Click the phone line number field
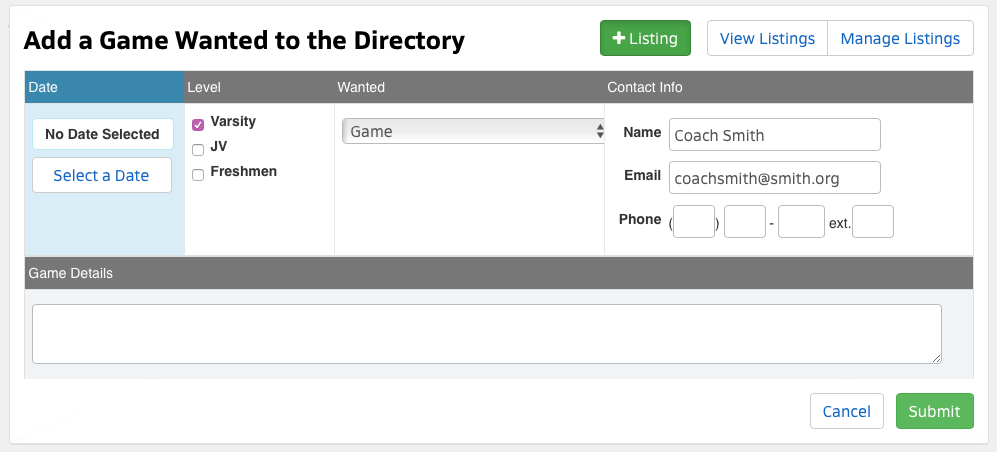This screenshot has height=452, width=997. [801, 222]
